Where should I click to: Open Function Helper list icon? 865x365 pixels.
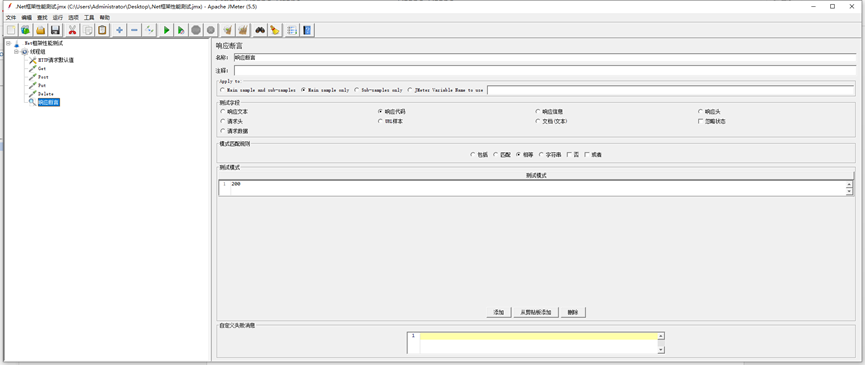point(292,30)
